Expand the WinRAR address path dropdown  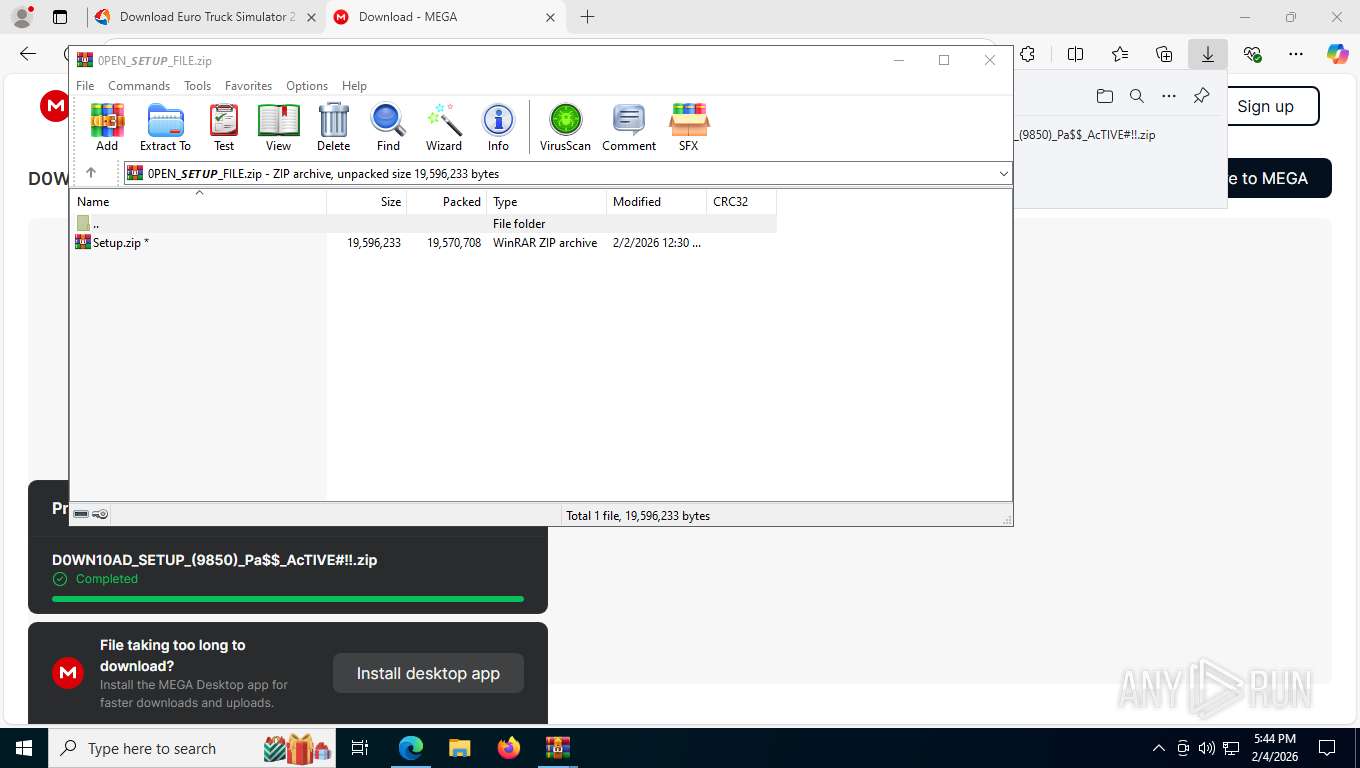tap(1003, 174)
